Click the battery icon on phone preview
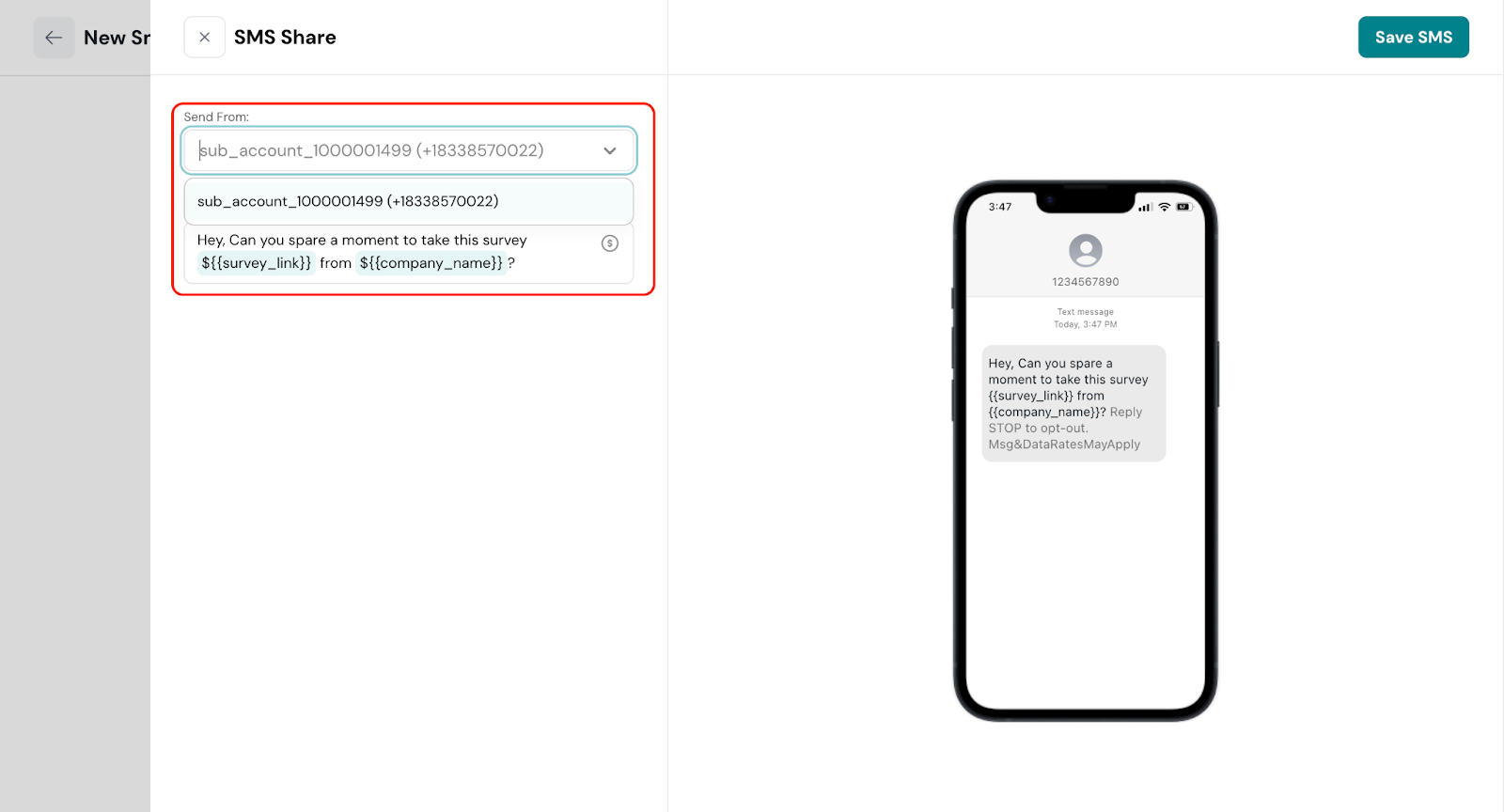This screenshot has height=812, width=1504. [1183, 207]
